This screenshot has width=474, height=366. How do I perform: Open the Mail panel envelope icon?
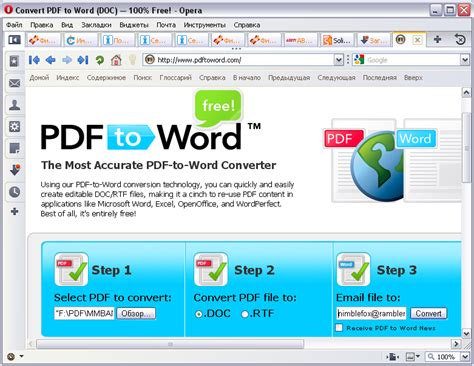tap(14, 83)
